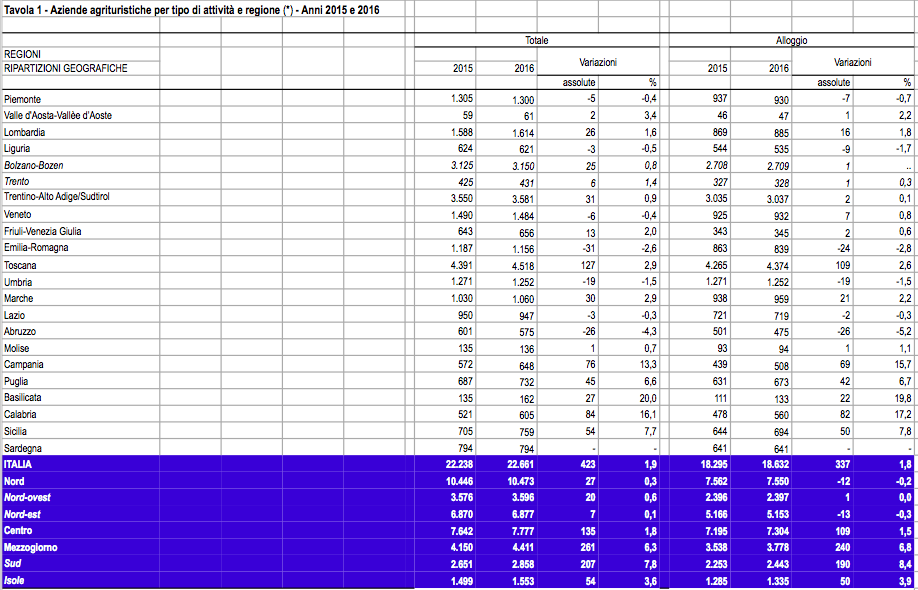Click the 'Sicilia' row label

coord(15,431)
